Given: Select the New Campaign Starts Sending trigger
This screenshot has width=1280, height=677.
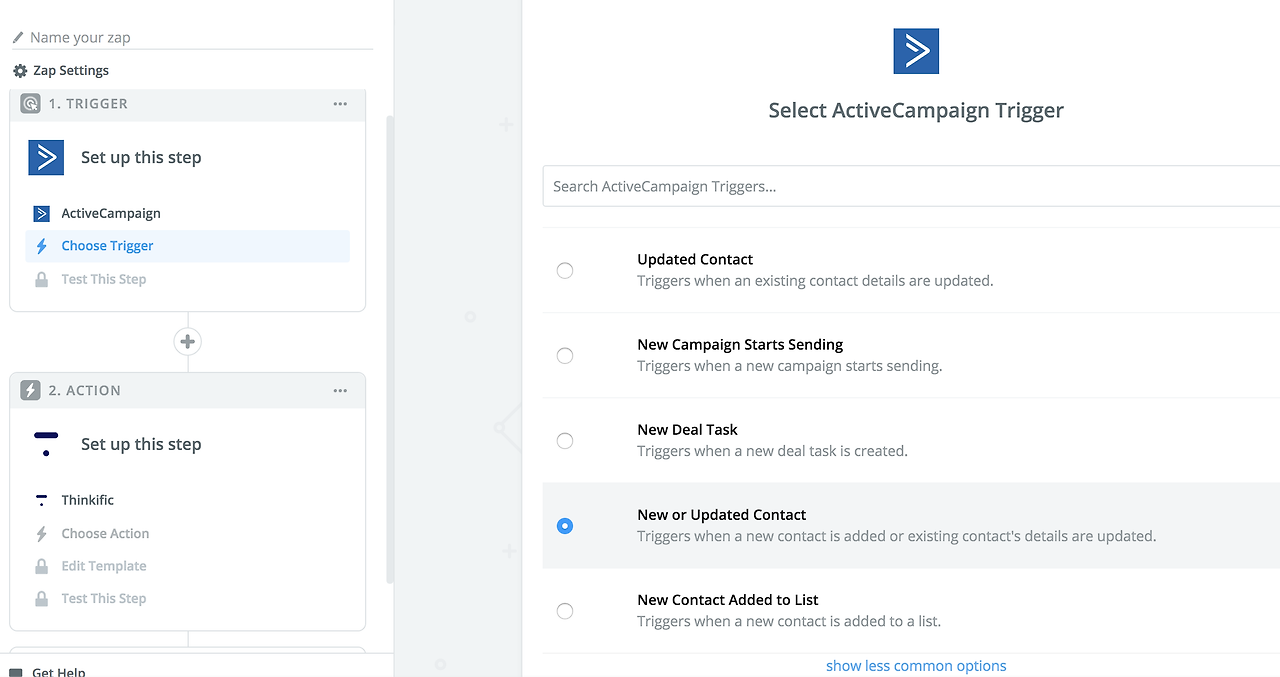Looking at the screenshot, I should [x=565, y=355].
